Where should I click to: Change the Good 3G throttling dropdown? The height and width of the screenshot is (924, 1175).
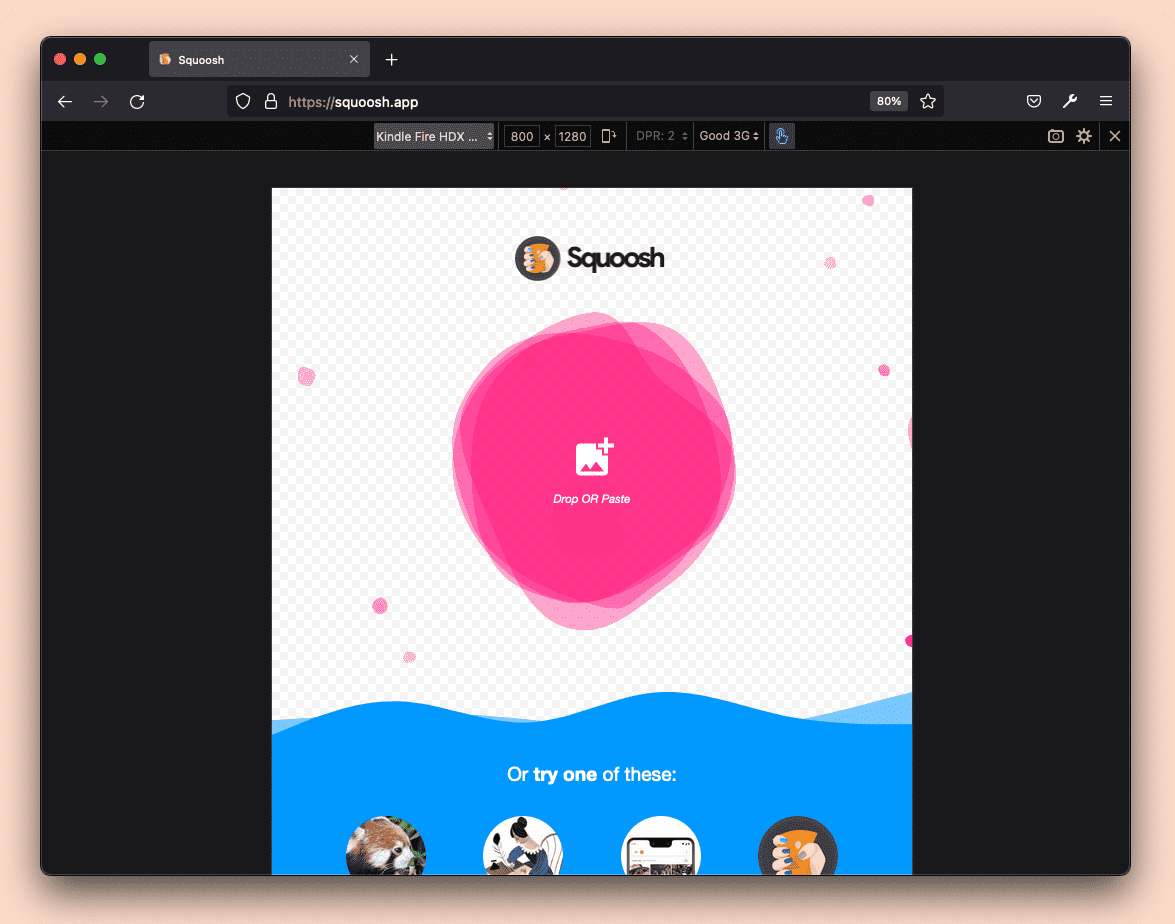728,136
